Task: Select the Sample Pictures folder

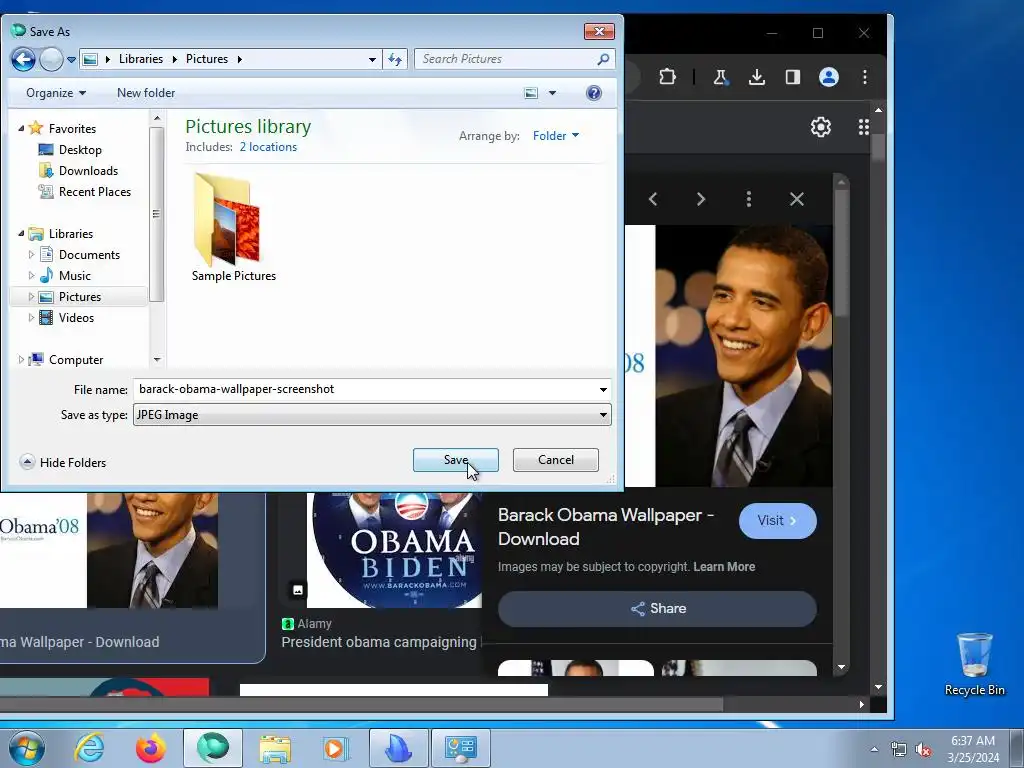Action: (x=234, y=229)
